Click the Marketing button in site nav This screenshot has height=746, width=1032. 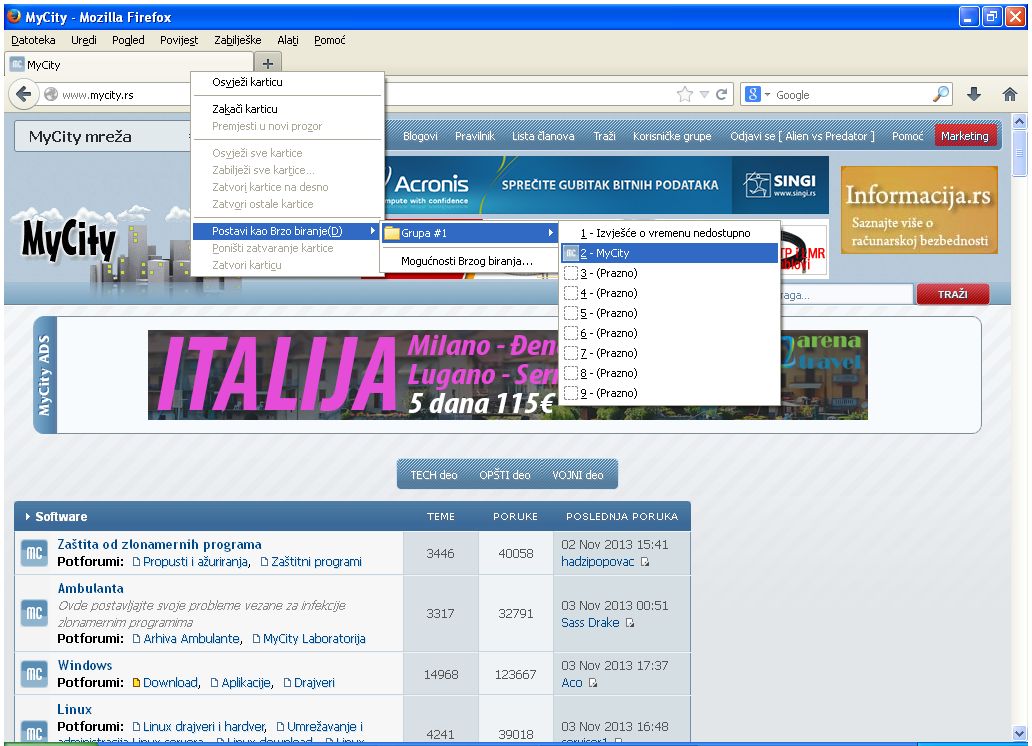point(964,136)
